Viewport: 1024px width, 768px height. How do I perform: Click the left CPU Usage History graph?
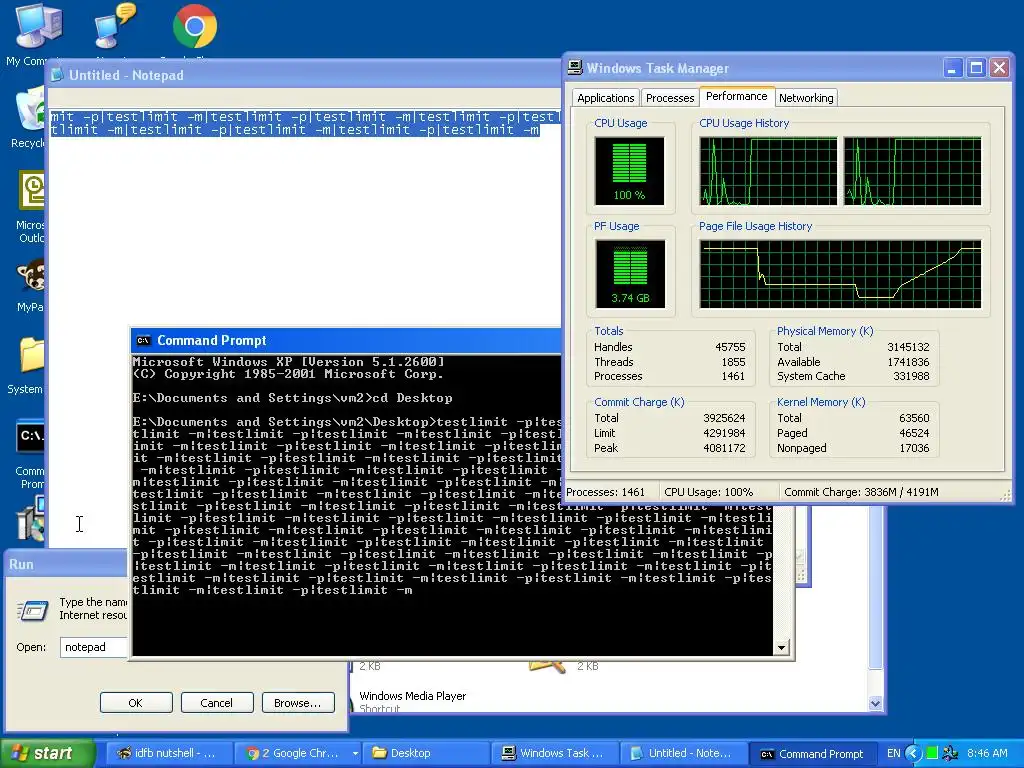[768, 171]
